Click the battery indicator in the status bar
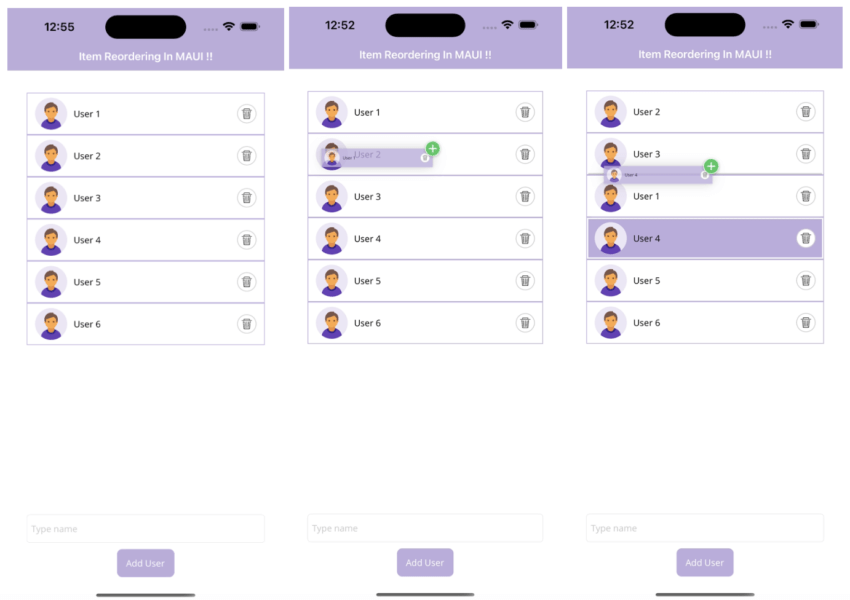Viewport: 850px width, 600px height. point(249,27)
